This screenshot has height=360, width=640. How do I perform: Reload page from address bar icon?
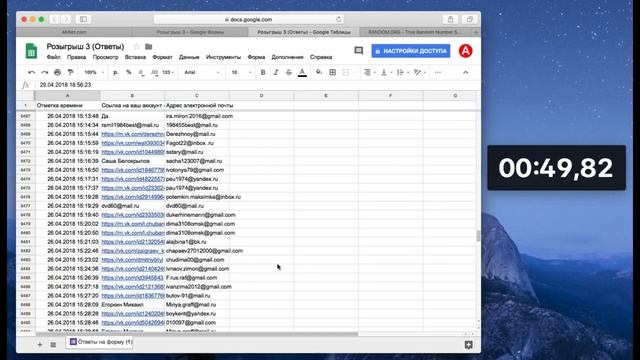click(x=338, y=19)
